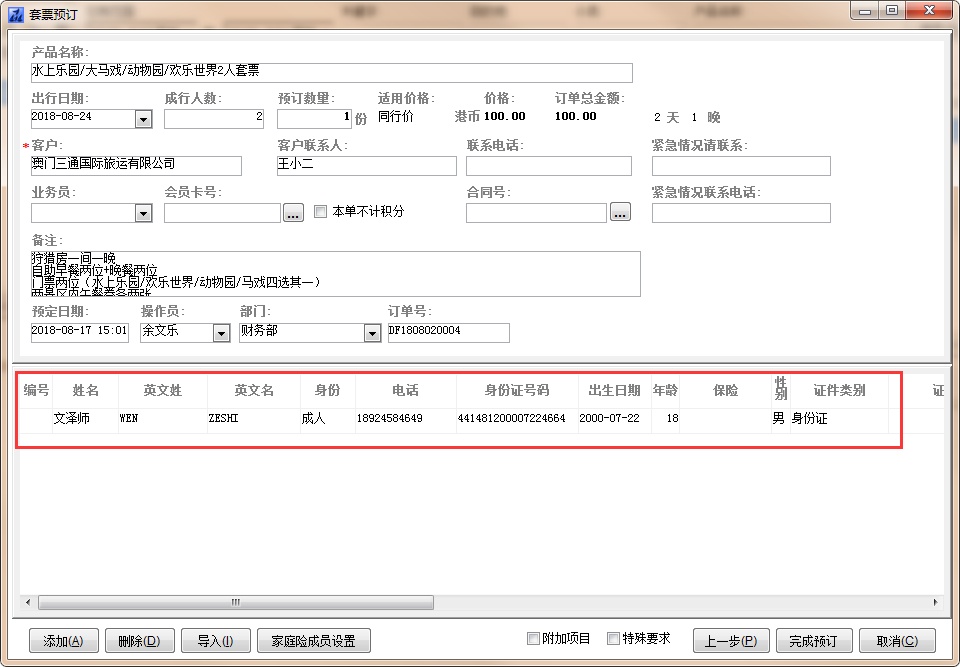Click the 紧急情况联系电话 field
The width and height of the screenshot is (960, 667).
(741, 213)
